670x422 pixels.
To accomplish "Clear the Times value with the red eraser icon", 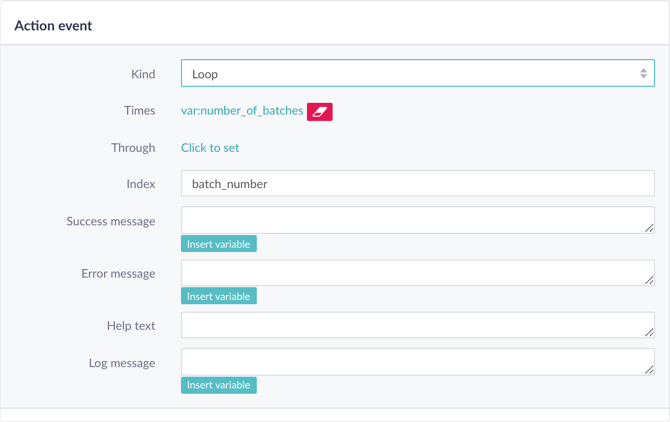I will pos(320,112).
